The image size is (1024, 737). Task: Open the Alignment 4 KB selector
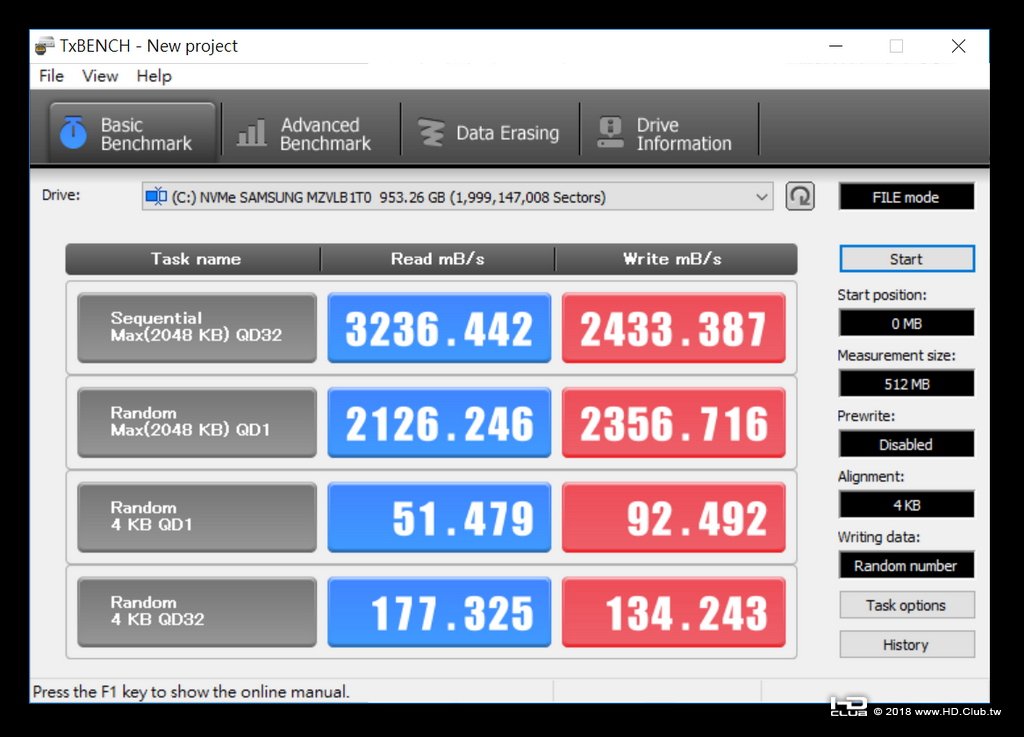[906, 505]
